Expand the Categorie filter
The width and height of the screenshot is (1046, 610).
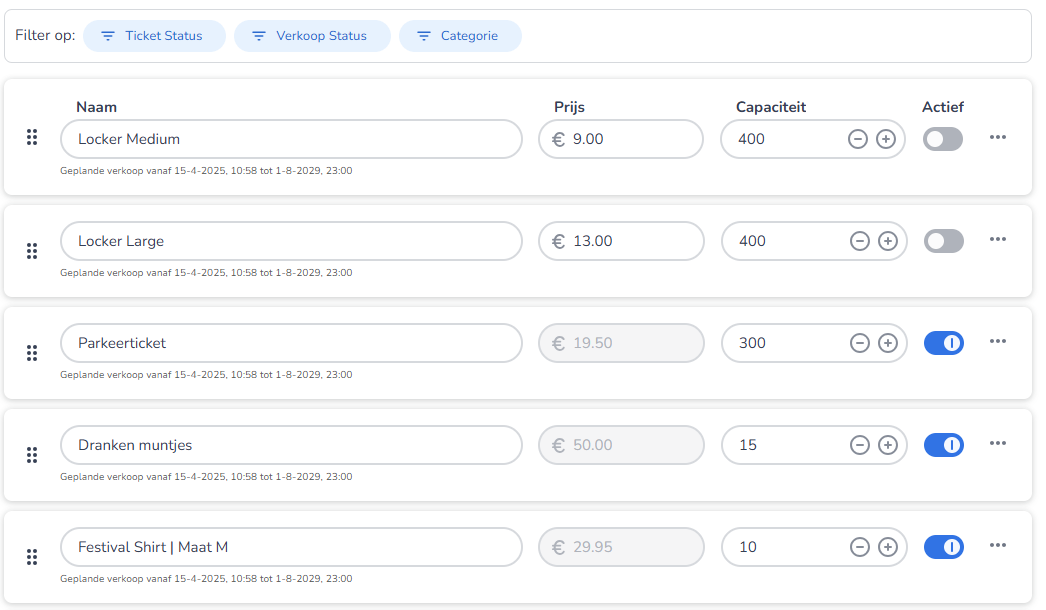[x=460, y=36]
